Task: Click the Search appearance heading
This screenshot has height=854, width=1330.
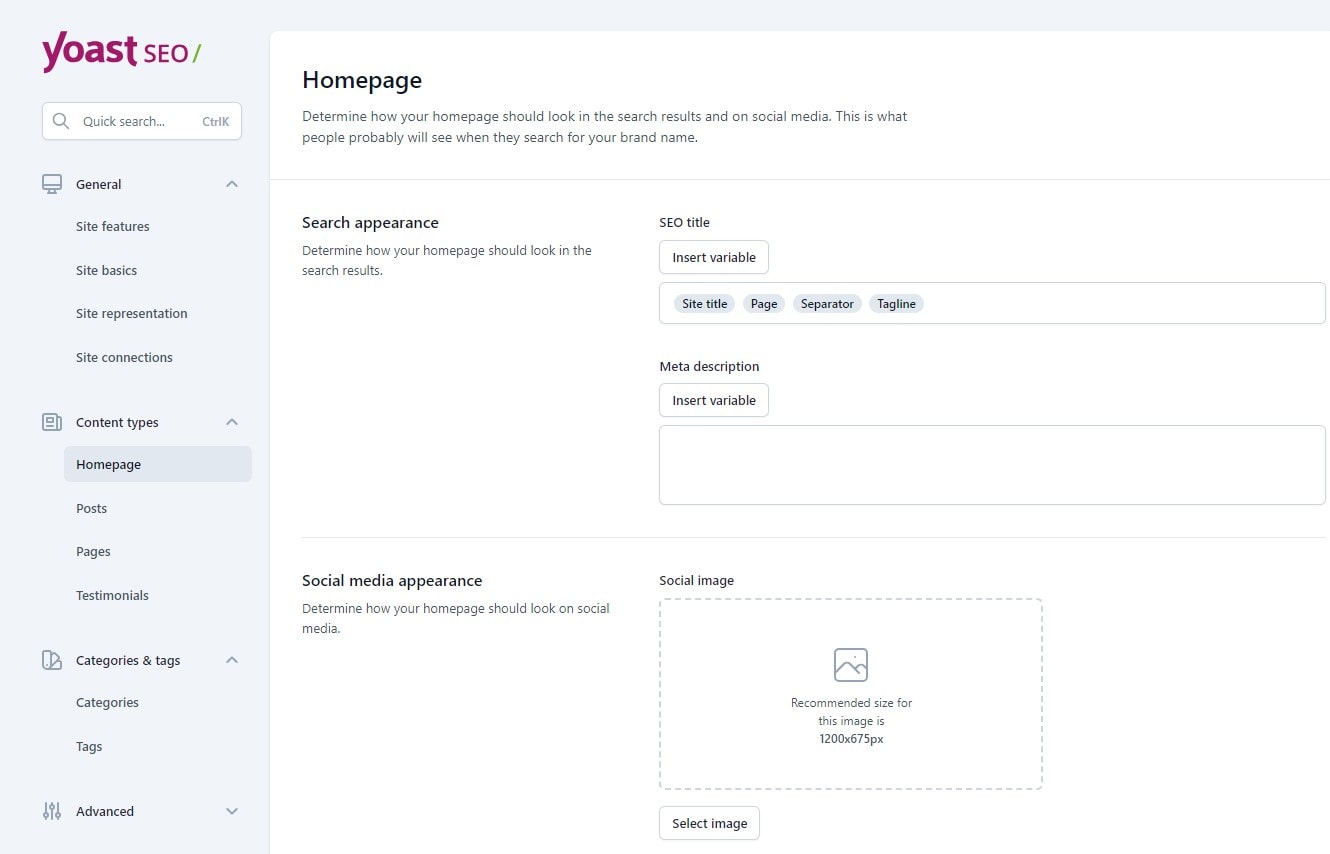Action: pyautogui.click(x=370, y=222)
